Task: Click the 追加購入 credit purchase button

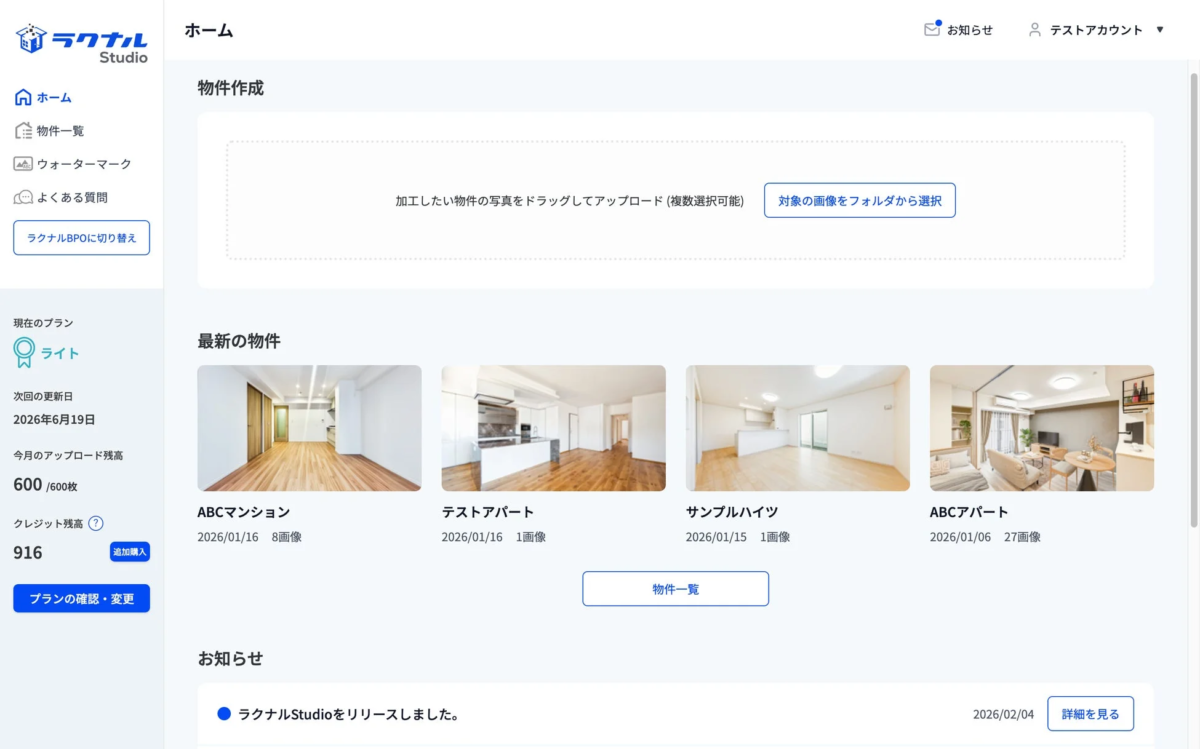Action: [131, 551]
